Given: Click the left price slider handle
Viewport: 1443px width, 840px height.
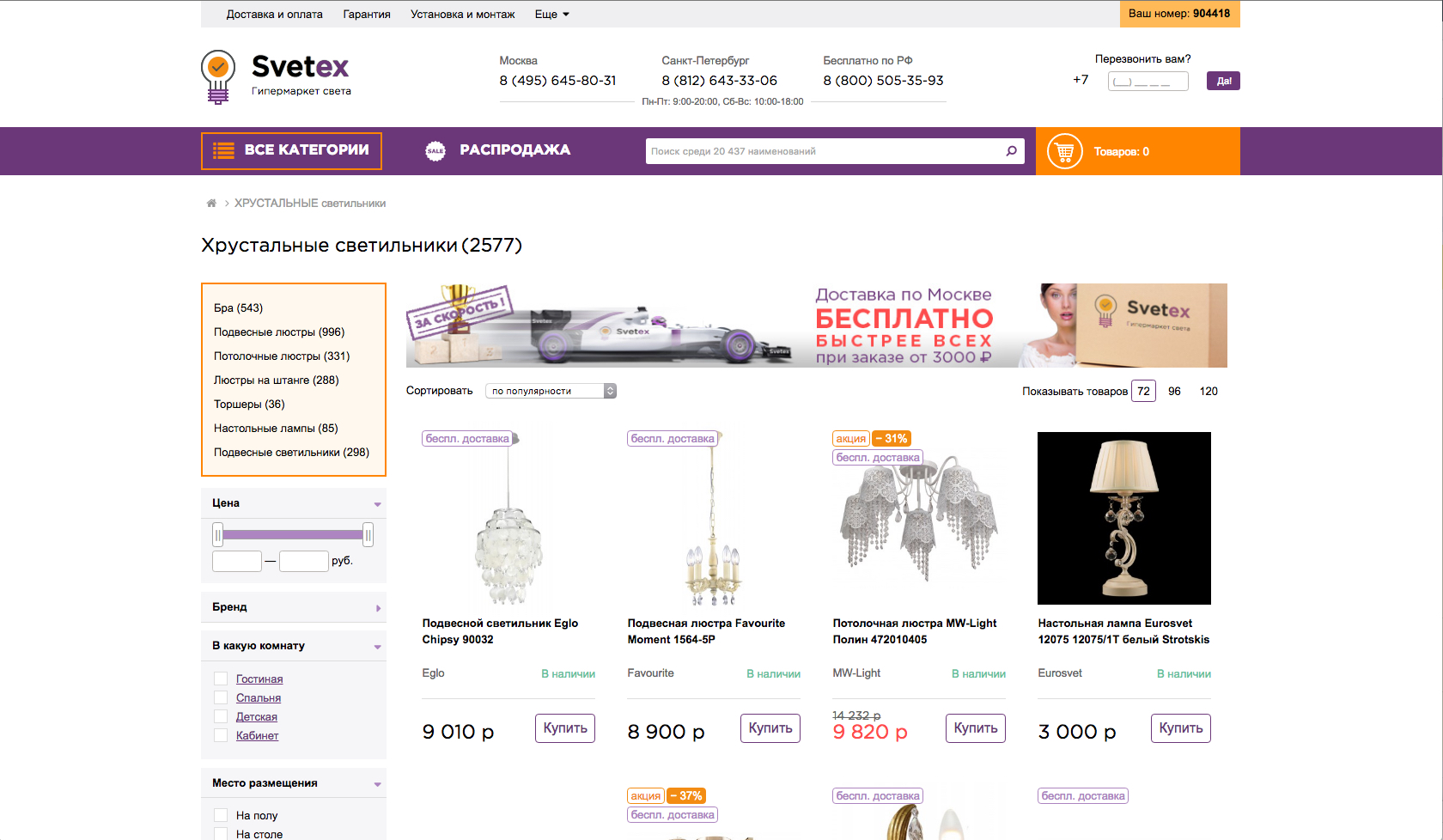Looking at the screenshot, I should [x=218, y=536].
